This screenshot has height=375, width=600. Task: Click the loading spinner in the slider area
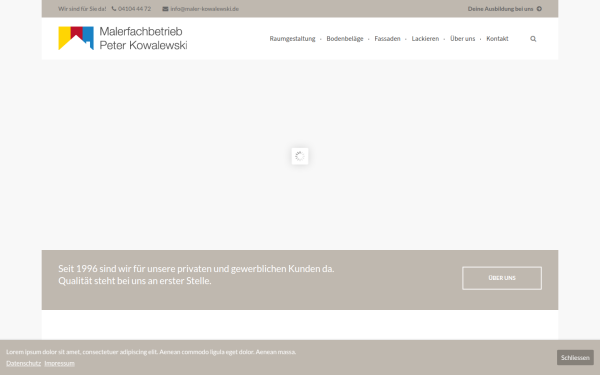coord(300,156)
